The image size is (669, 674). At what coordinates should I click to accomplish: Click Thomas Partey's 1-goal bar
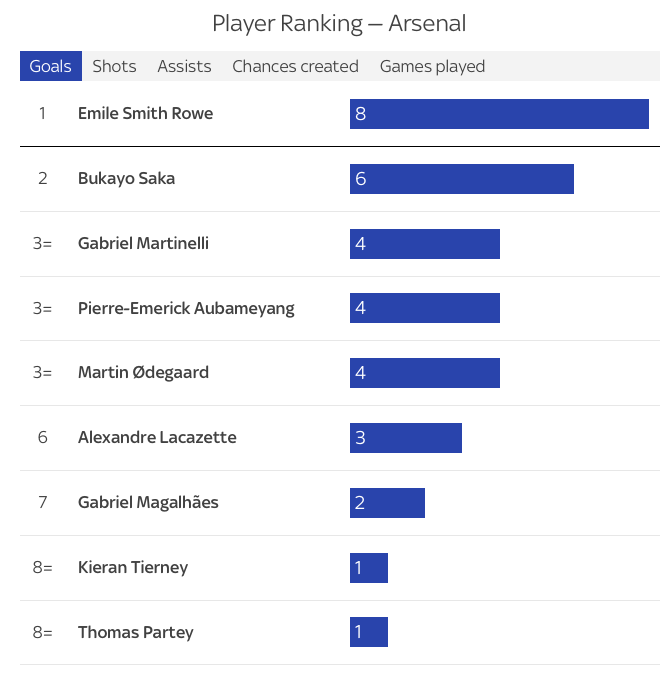point(369,632)
